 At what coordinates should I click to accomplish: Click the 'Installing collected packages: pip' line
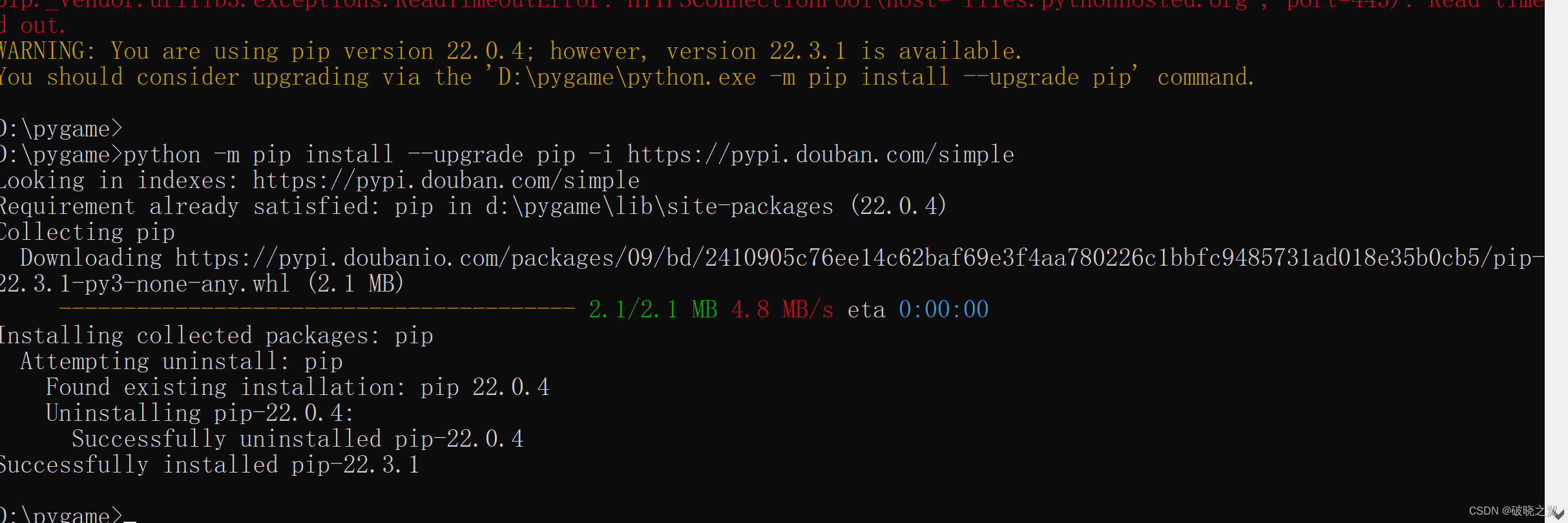coord(216,336)
